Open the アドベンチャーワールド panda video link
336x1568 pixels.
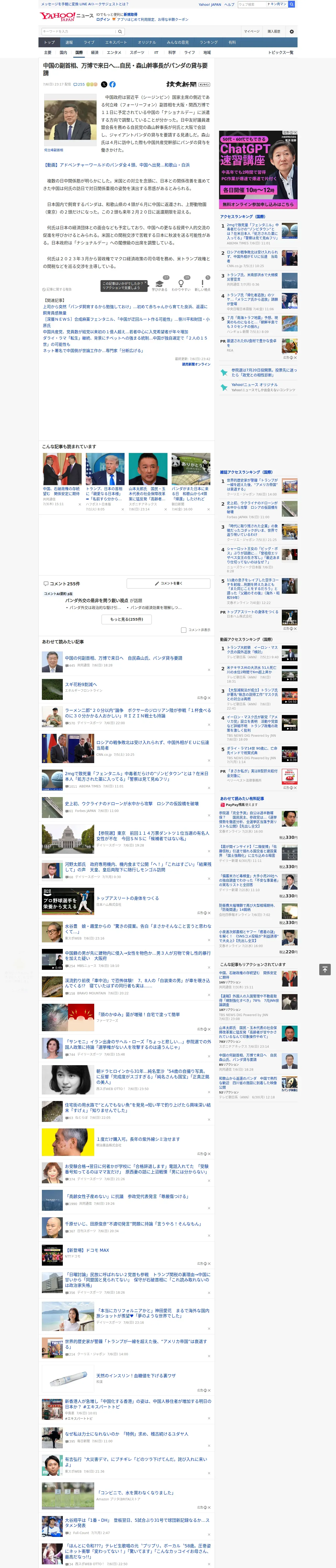[x=116, y=165]
